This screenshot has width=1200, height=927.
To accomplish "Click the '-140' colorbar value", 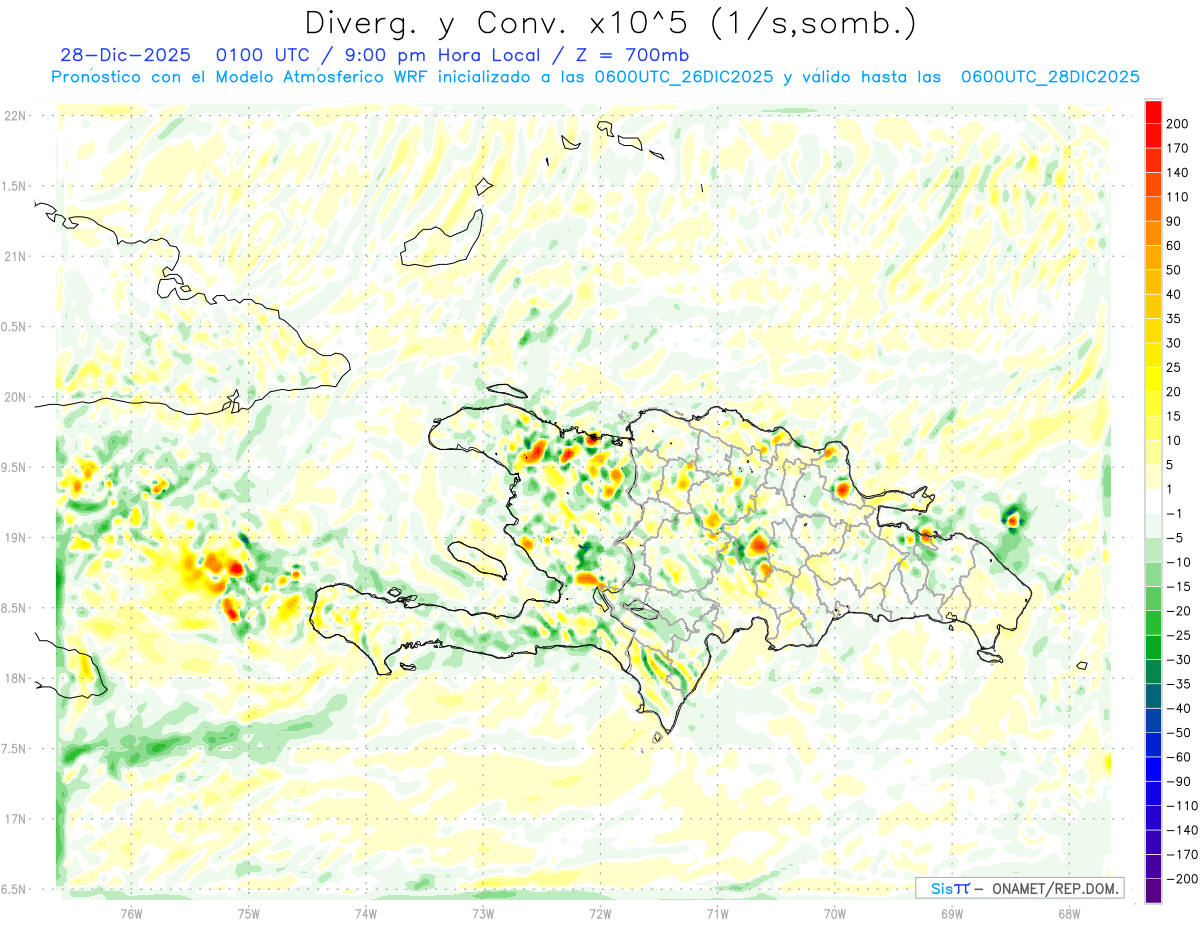I will click(1182, 831).
